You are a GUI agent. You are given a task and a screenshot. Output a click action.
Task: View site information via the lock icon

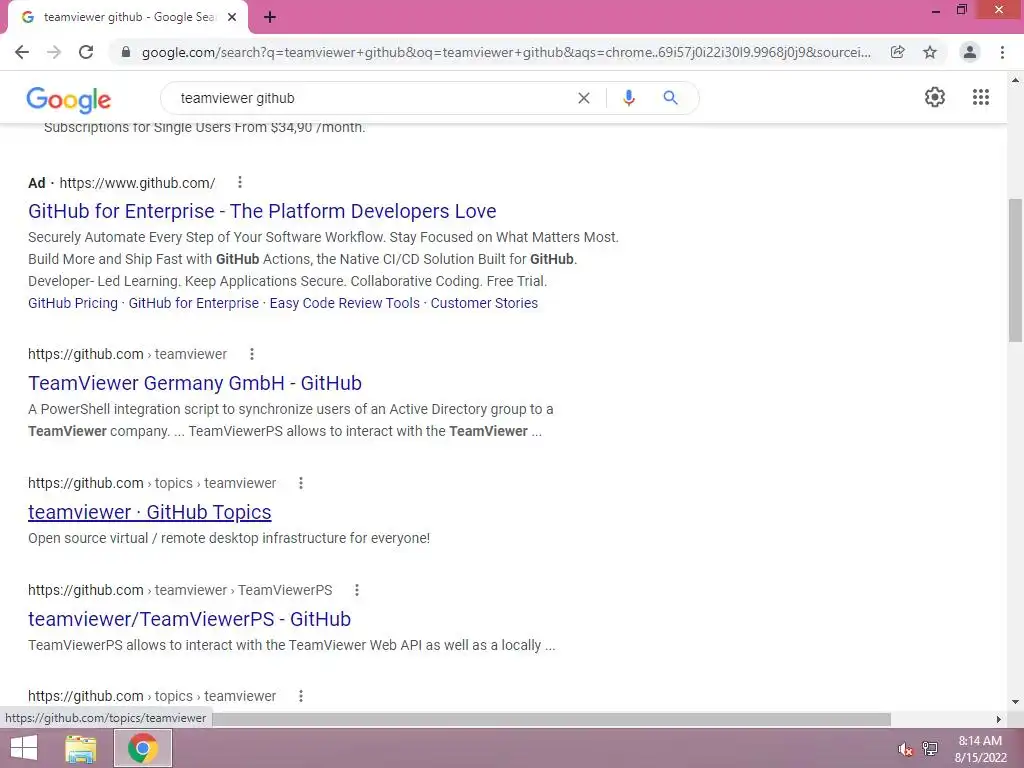point(126,52)
